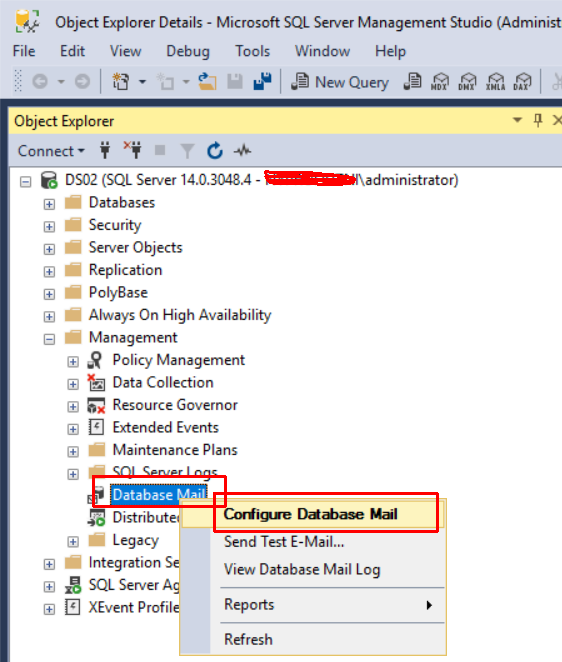Choose View Database Mail Log

312,570
